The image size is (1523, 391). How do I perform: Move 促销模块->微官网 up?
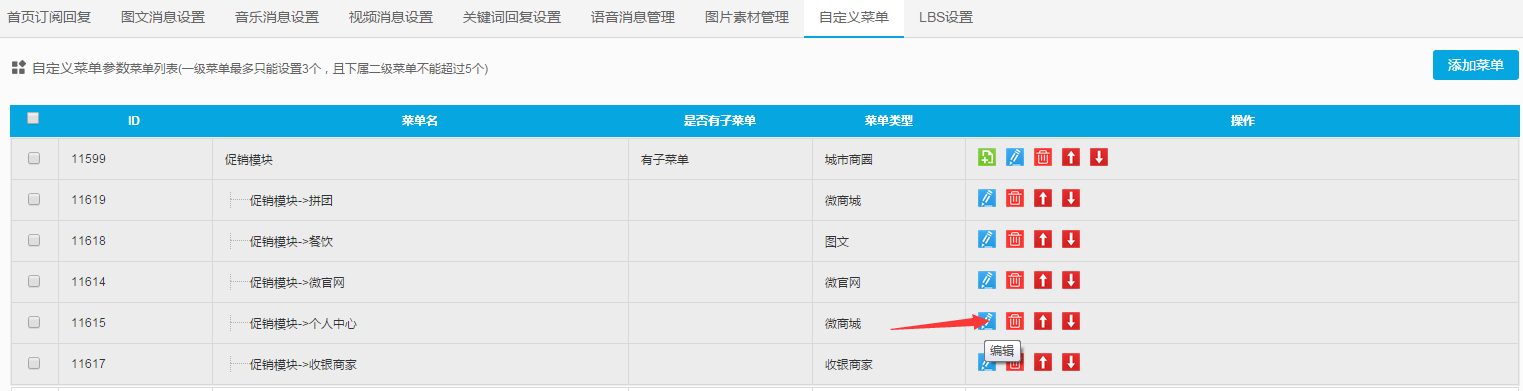[x=1043, y=280]
